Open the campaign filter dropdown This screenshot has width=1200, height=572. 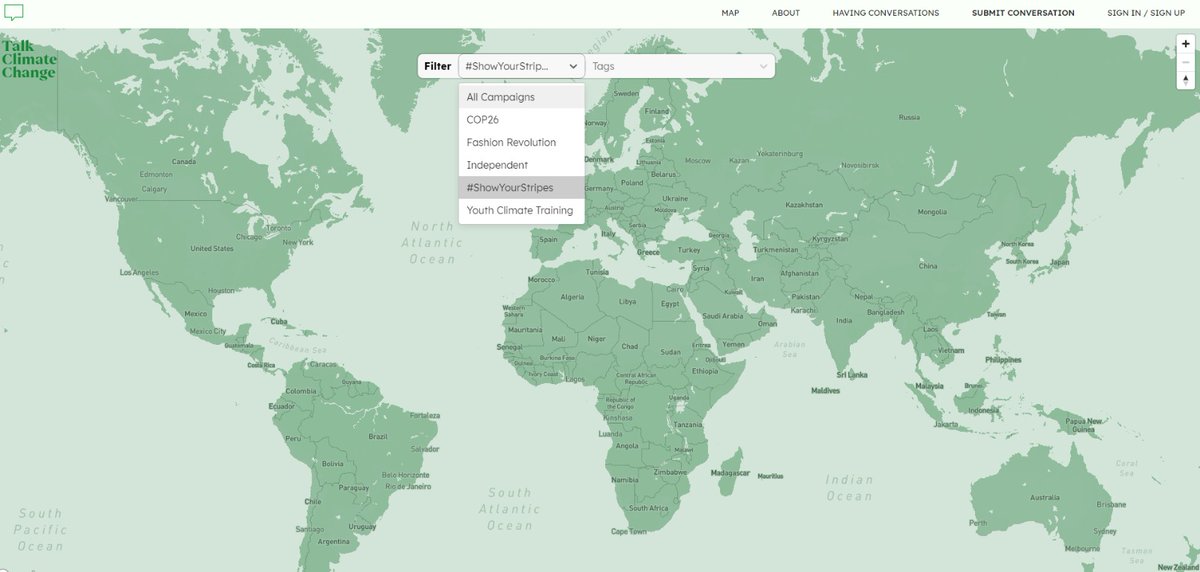521,66
